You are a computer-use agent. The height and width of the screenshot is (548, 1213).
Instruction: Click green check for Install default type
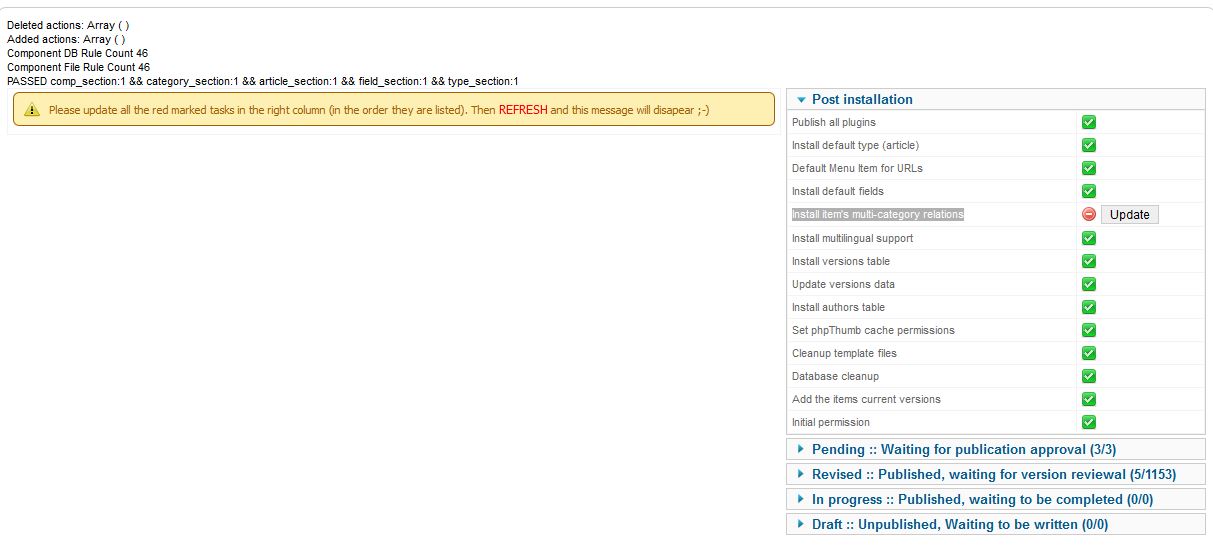click(x=1089, y=145)
